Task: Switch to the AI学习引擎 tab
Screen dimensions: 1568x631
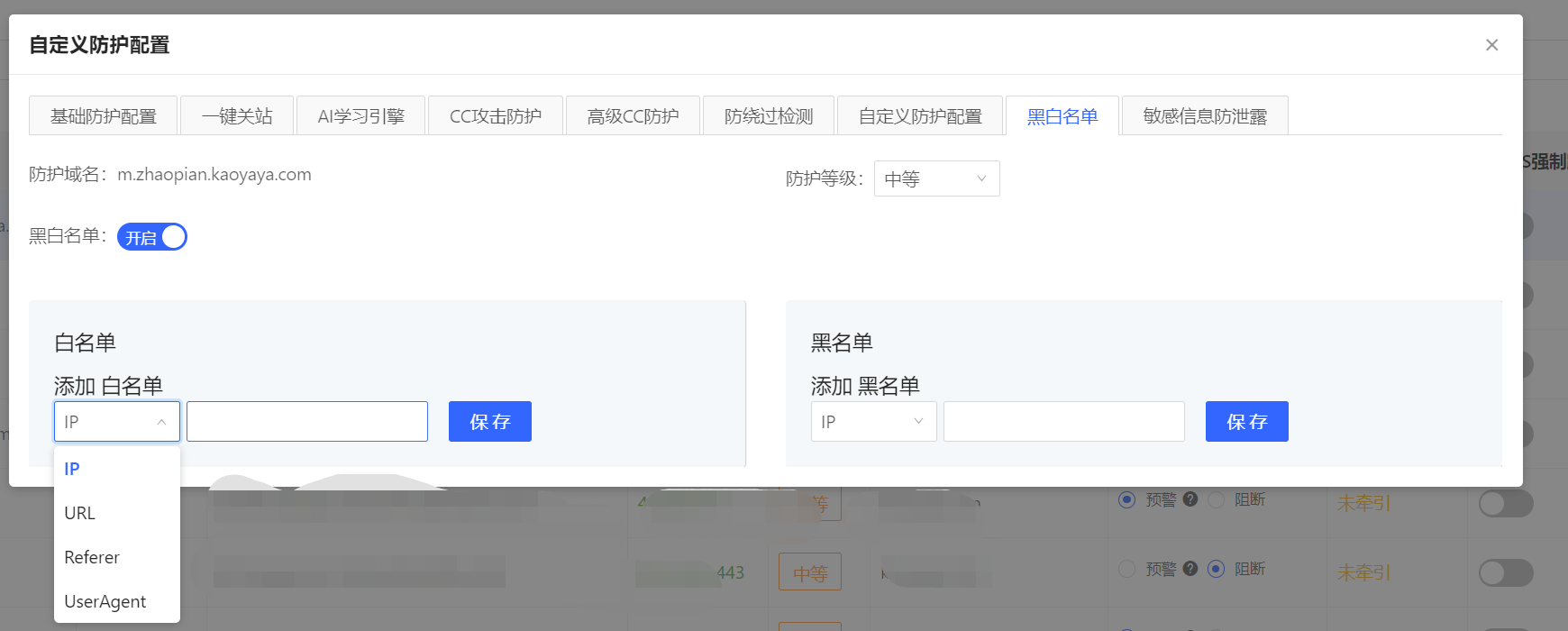Action: pos(360,116)
